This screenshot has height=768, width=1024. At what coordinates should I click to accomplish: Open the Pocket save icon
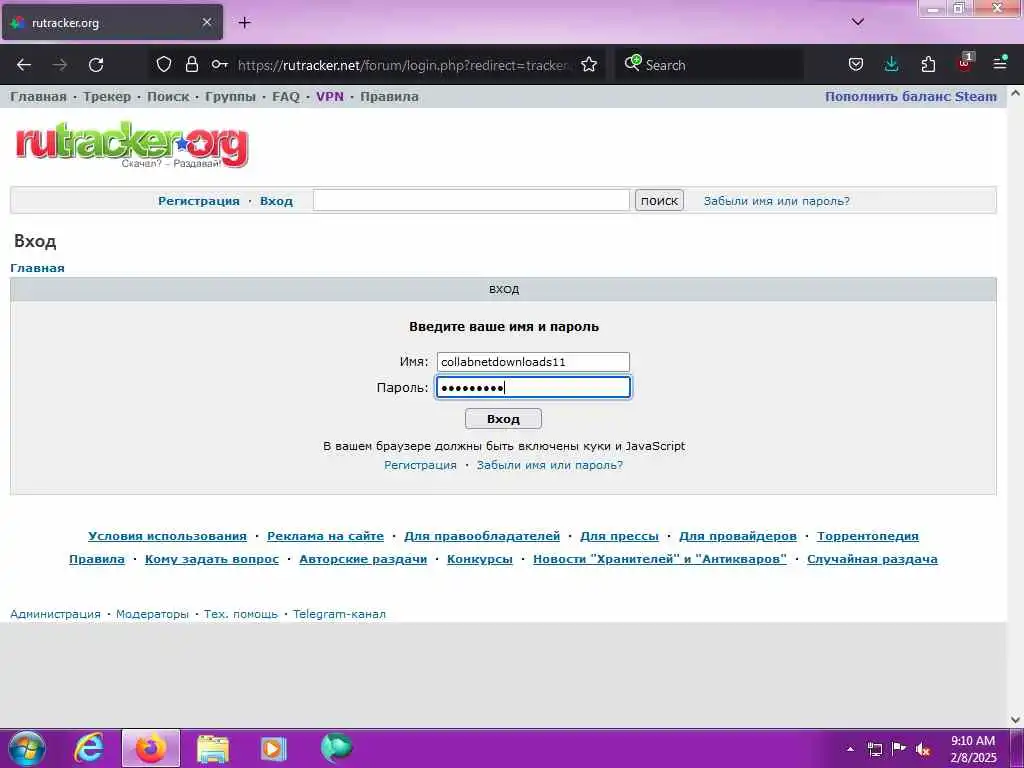pyautogui.click(x=856, y=64)
